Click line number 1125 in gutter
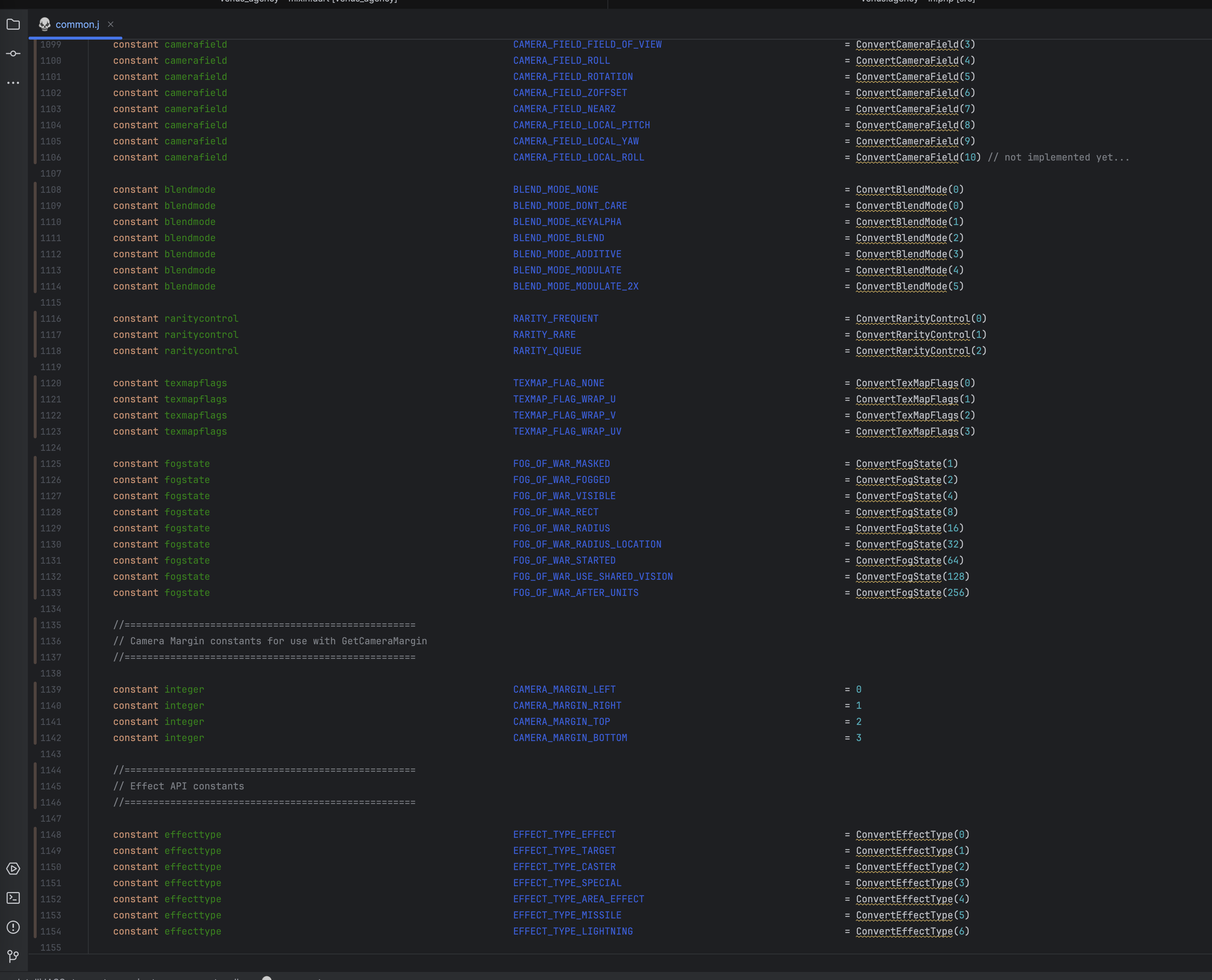1212x980 pixels. (x=50, y=464)
